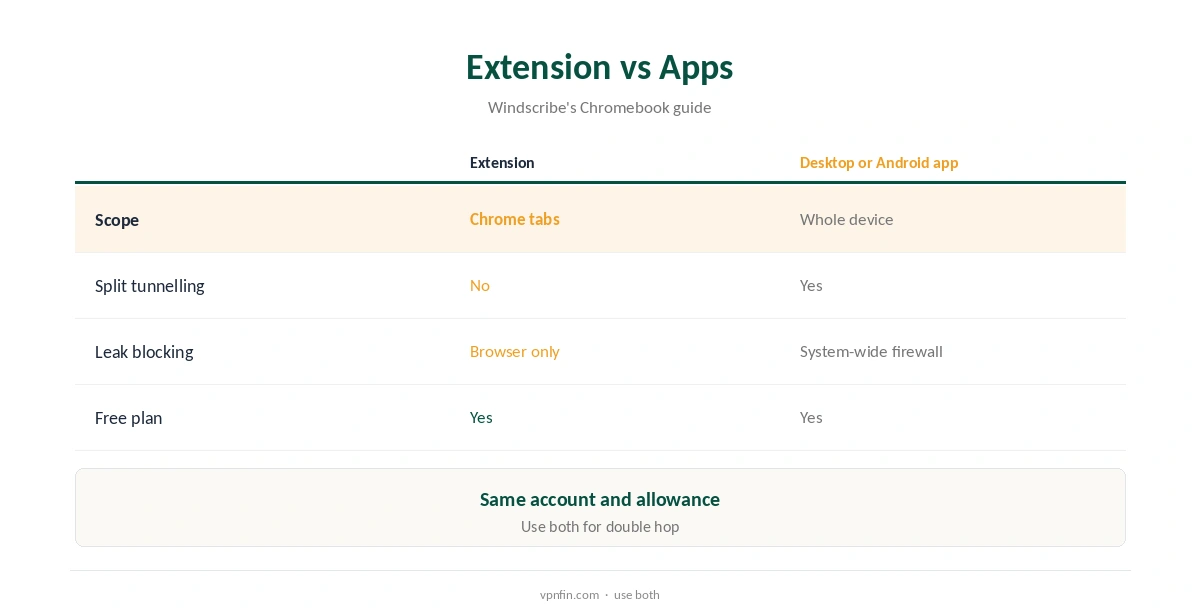Select the 'Windscribe's Chromebook guide' subtitle

(x=599, y=107)
